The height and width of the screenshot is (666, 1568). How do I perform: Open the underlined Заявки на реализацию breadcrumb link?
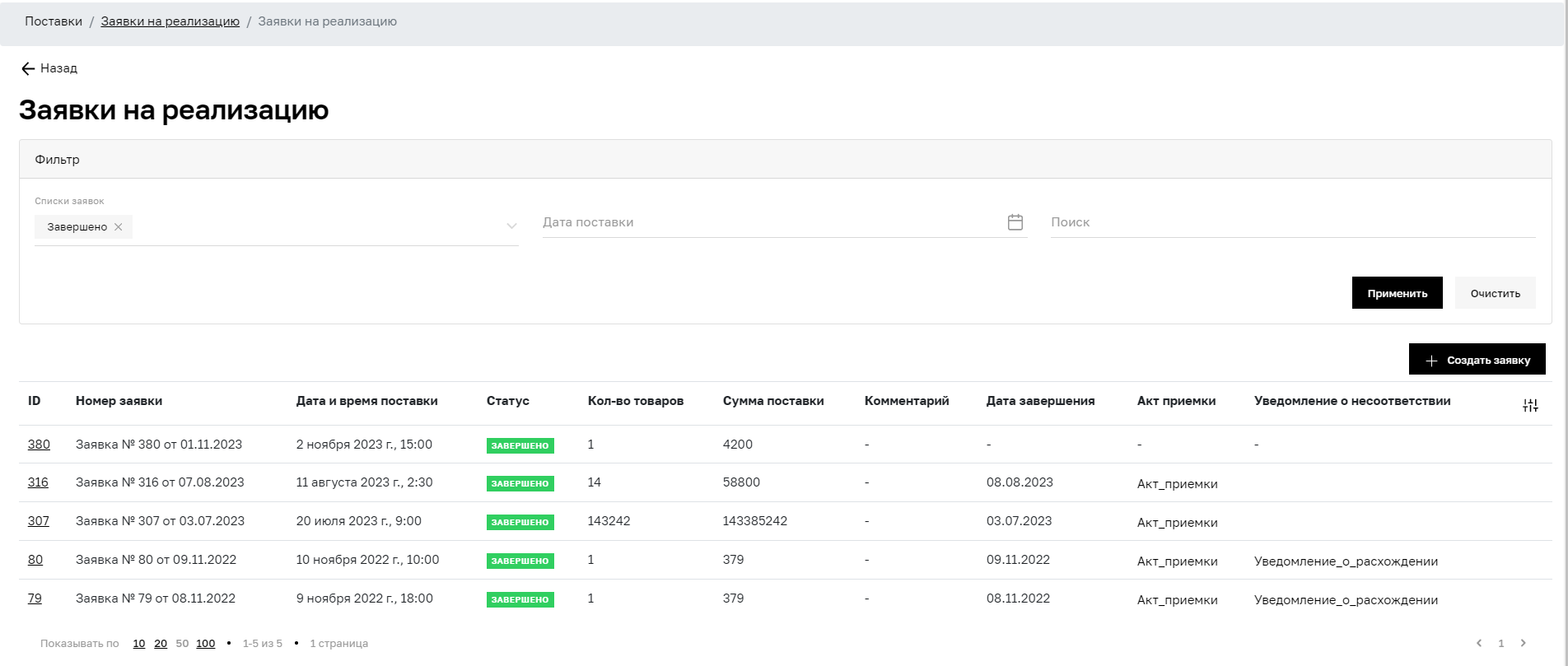click(170, 21)
